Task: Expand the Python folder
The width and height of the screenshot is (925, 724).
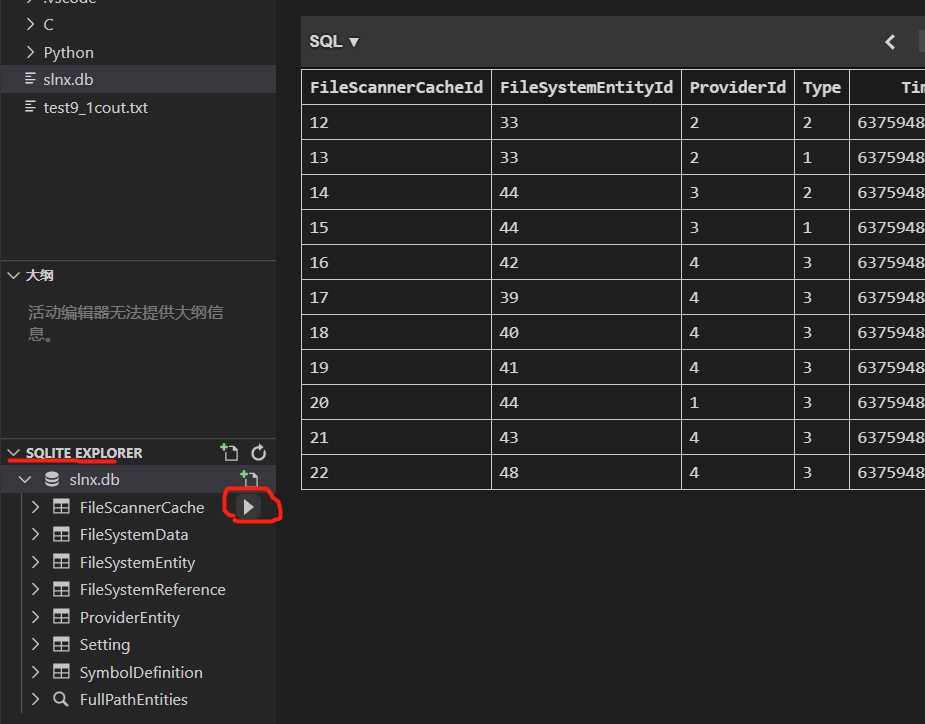Action: [30, 52]
